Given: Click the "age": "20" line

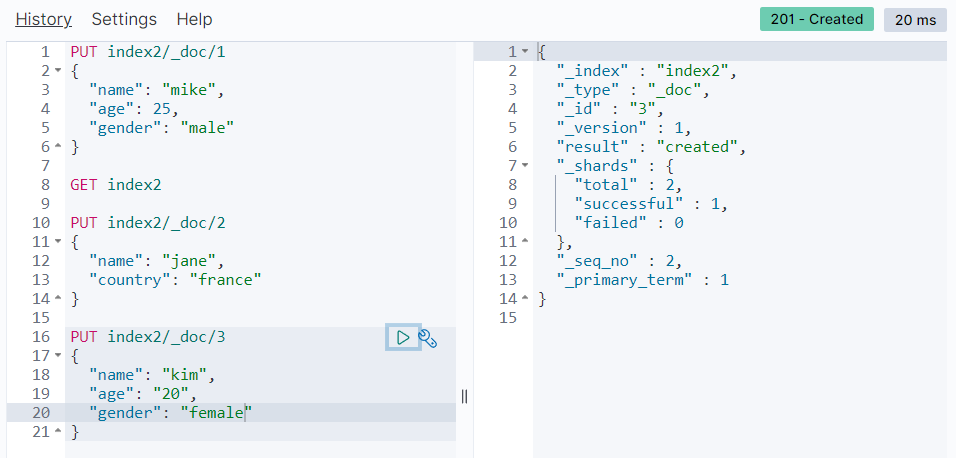Looking at the screenshot, I should coord(143,394).
